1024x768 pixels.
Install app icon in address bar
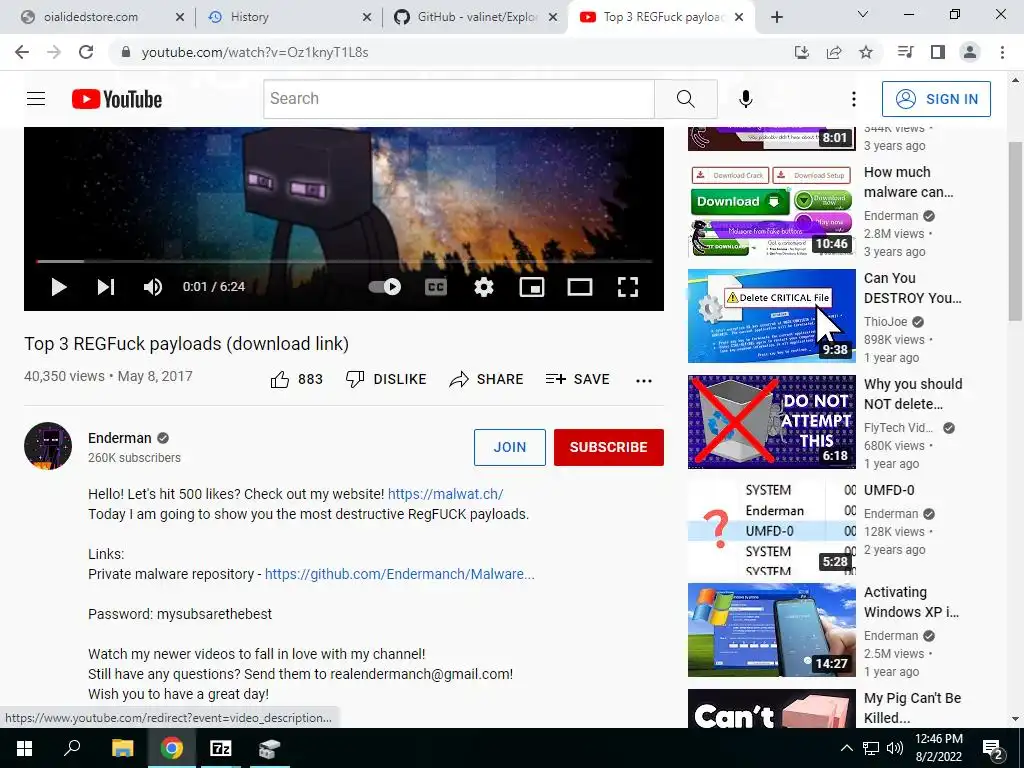point(802,52)
